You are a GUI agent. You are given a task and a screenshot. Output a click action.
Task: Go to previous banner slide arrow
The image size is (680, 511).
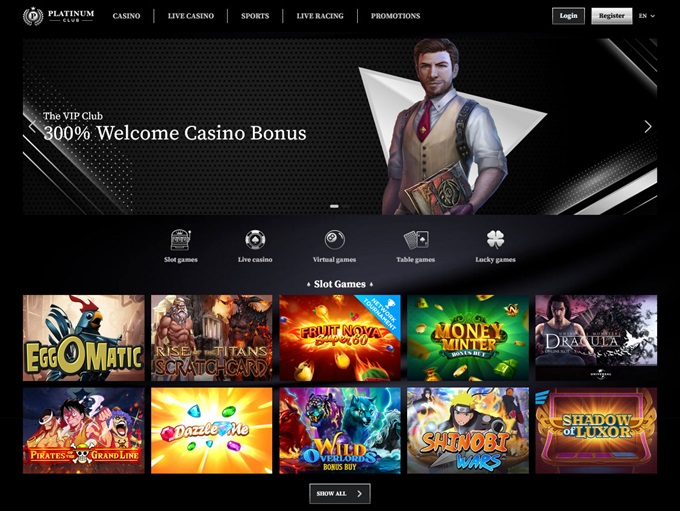click(x=32, y=126)
